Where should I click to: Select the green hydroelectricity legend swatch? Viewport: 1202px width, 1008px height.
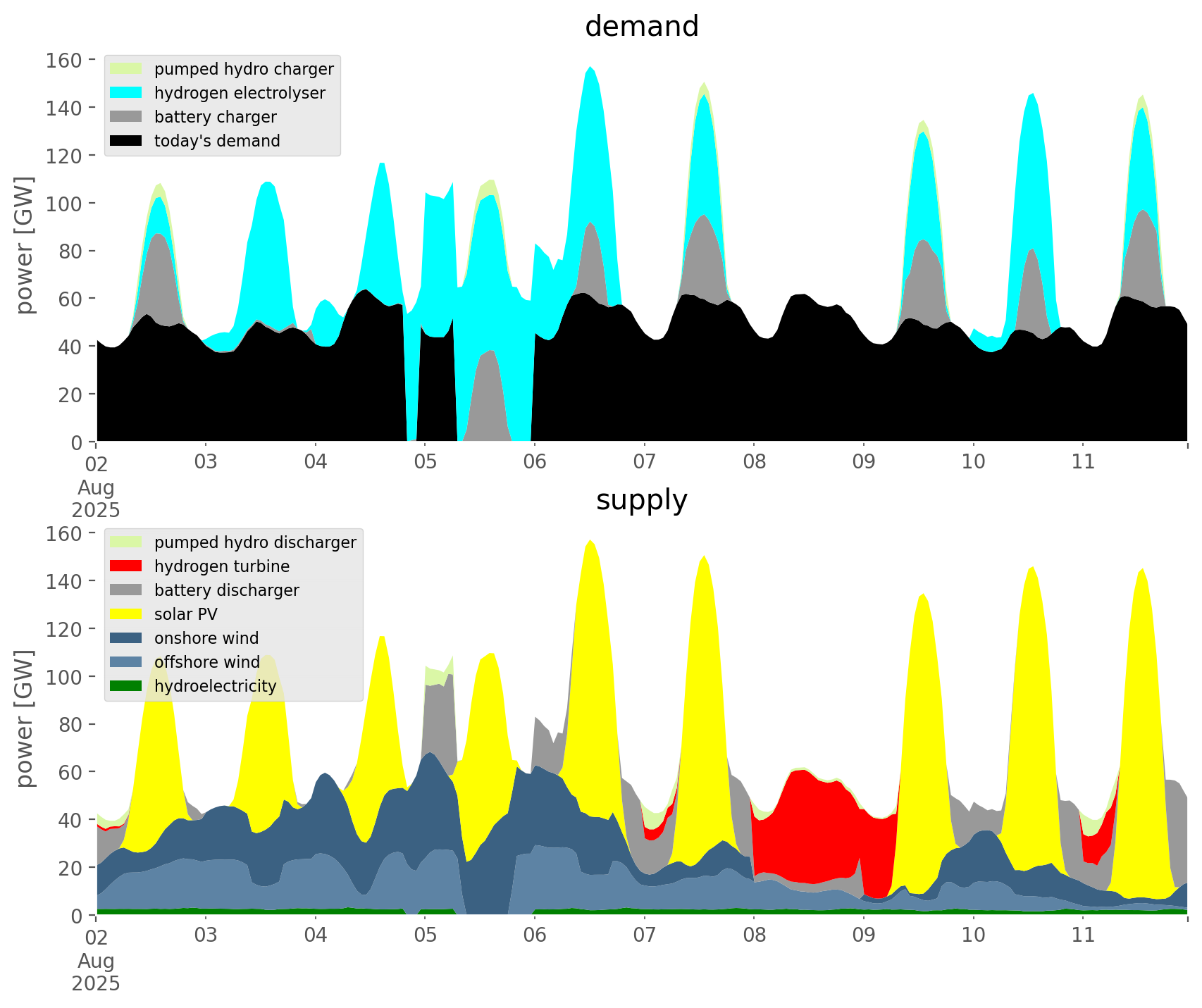[126, 686]
